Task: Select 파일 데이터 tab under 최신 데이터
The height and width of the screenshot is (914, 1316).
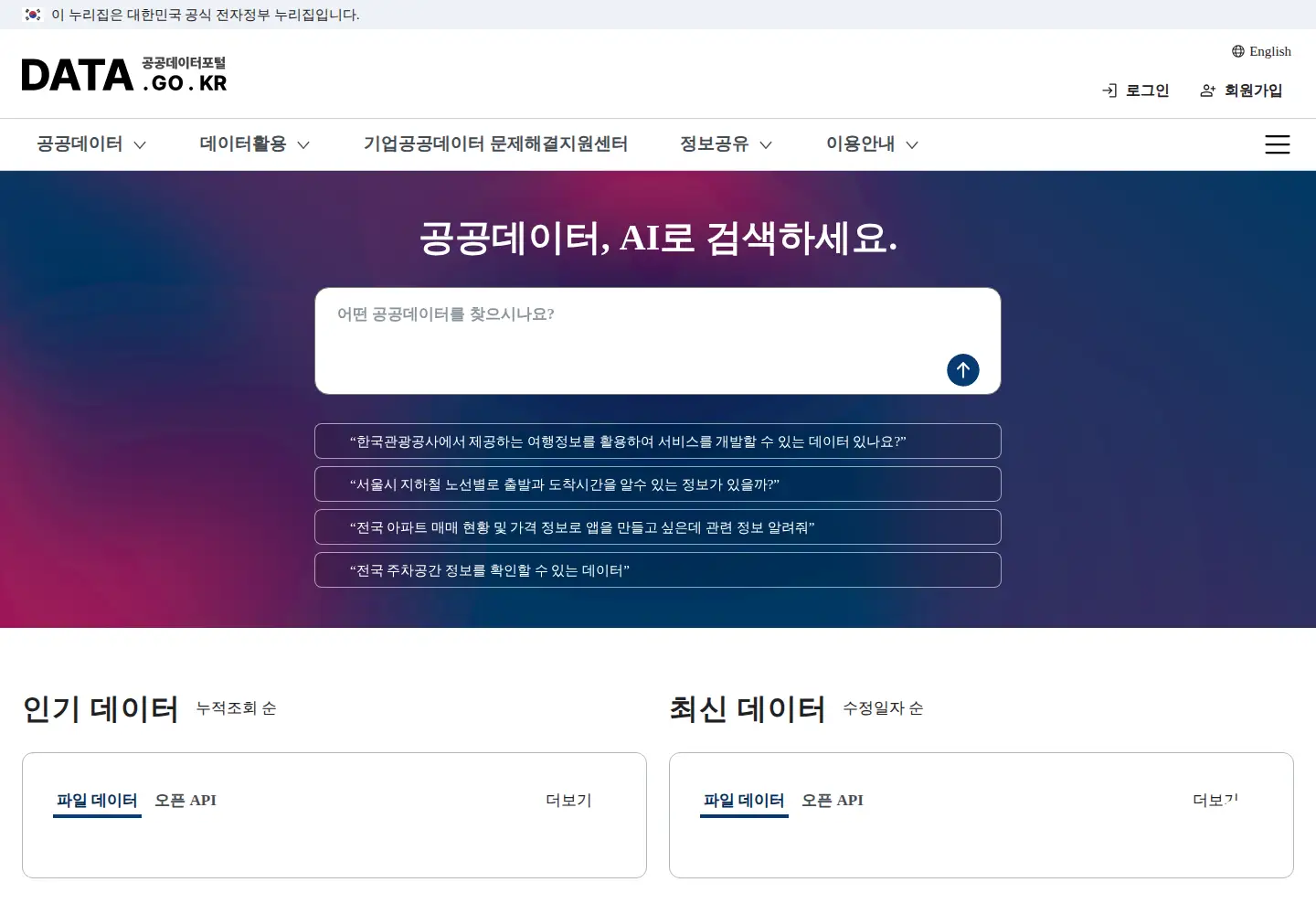Action: 744,801
